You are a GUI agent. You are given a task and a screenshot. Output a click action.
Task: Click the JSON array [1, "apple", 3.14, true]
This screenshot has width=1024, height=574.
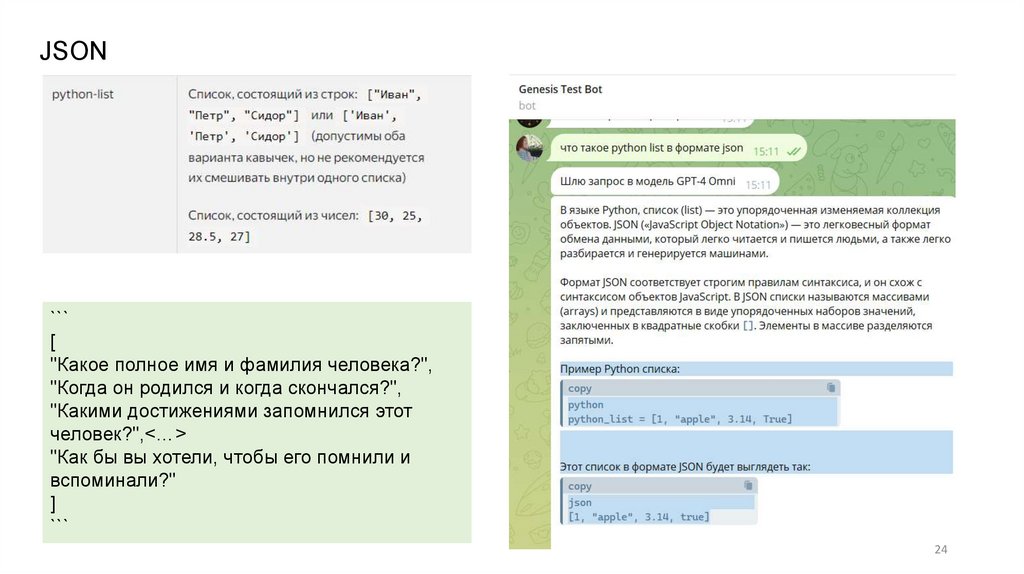coord(638,517)
